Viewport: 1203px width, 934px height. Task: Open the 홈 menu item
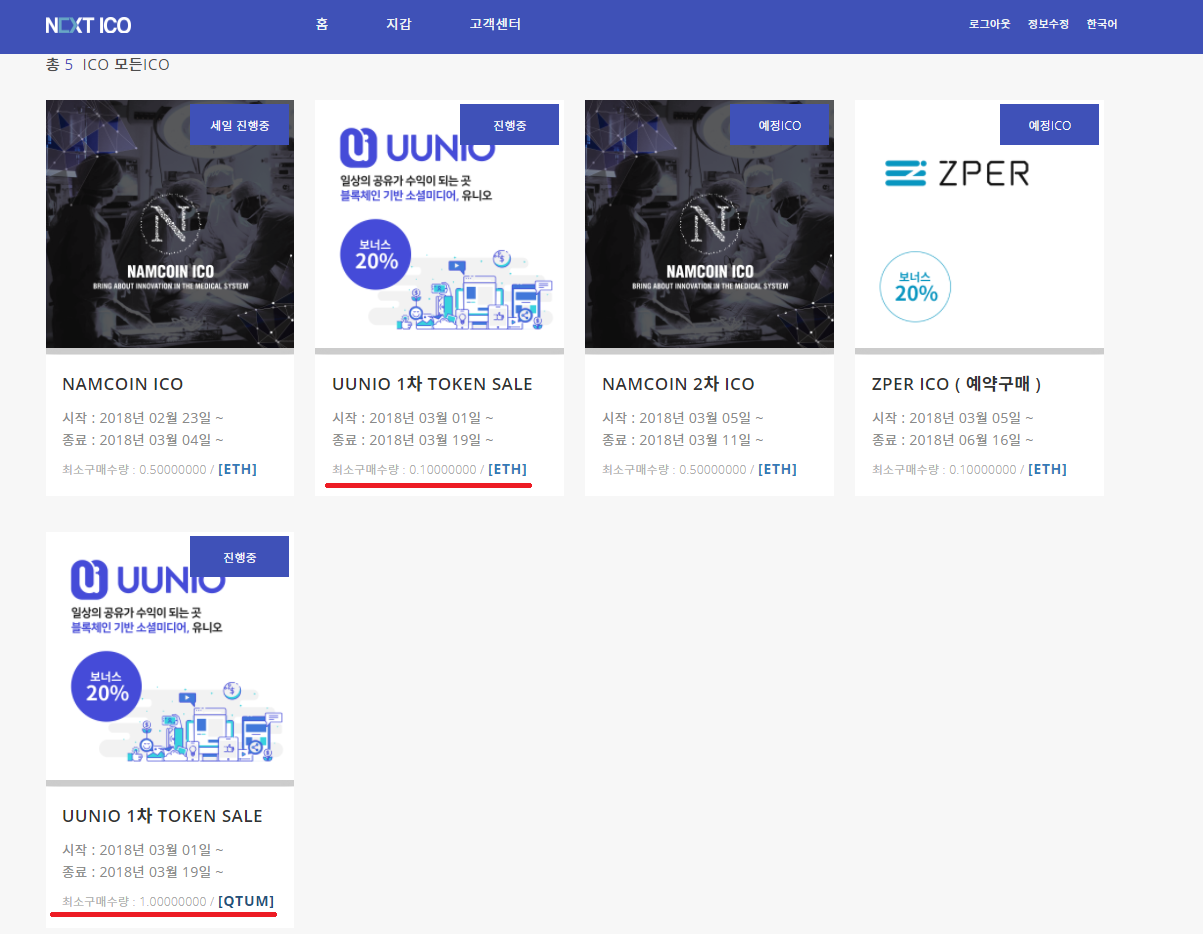pyautogui.click(x=322, y=24)
